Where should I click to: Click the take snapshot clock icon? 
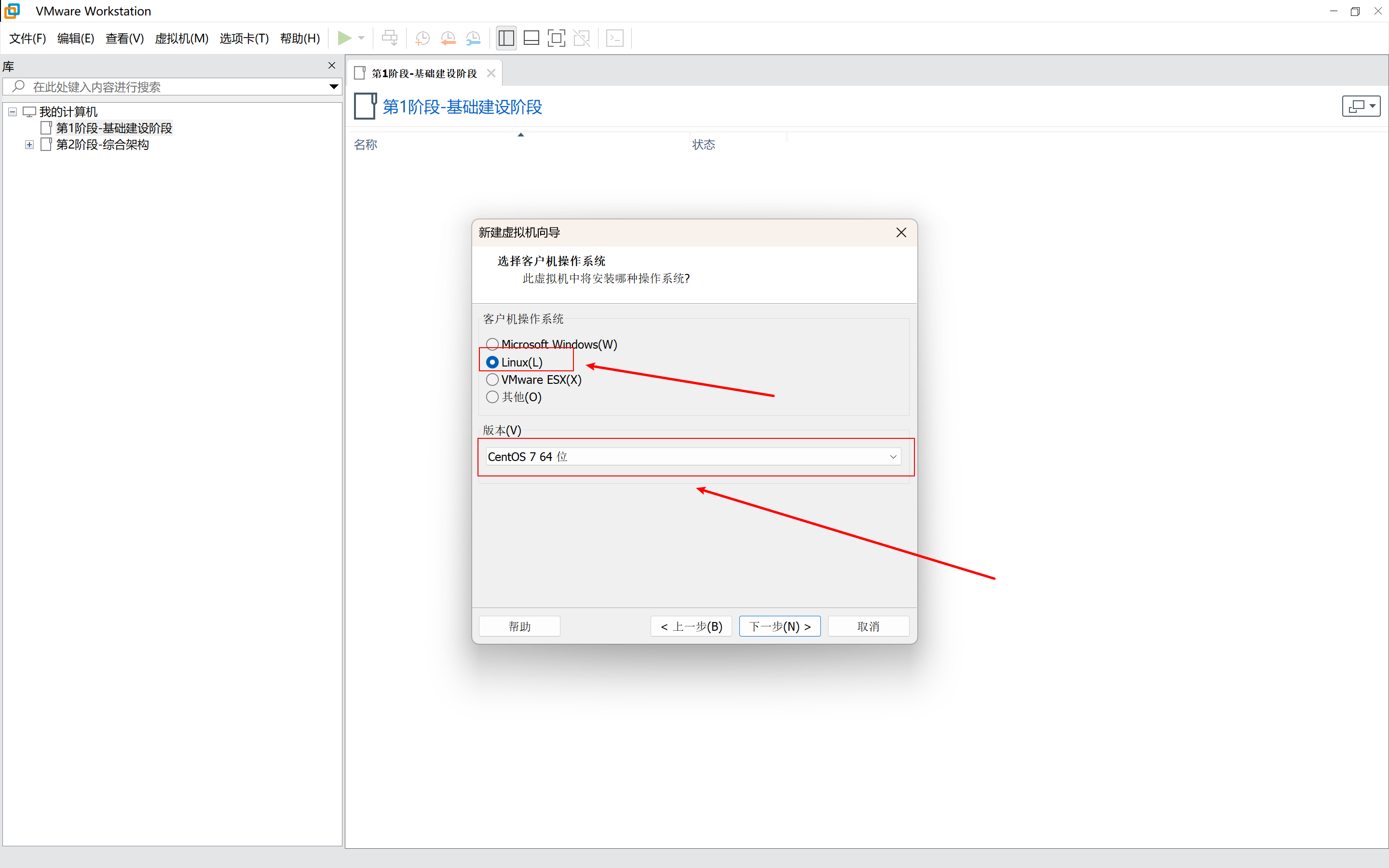pos(422,39)
